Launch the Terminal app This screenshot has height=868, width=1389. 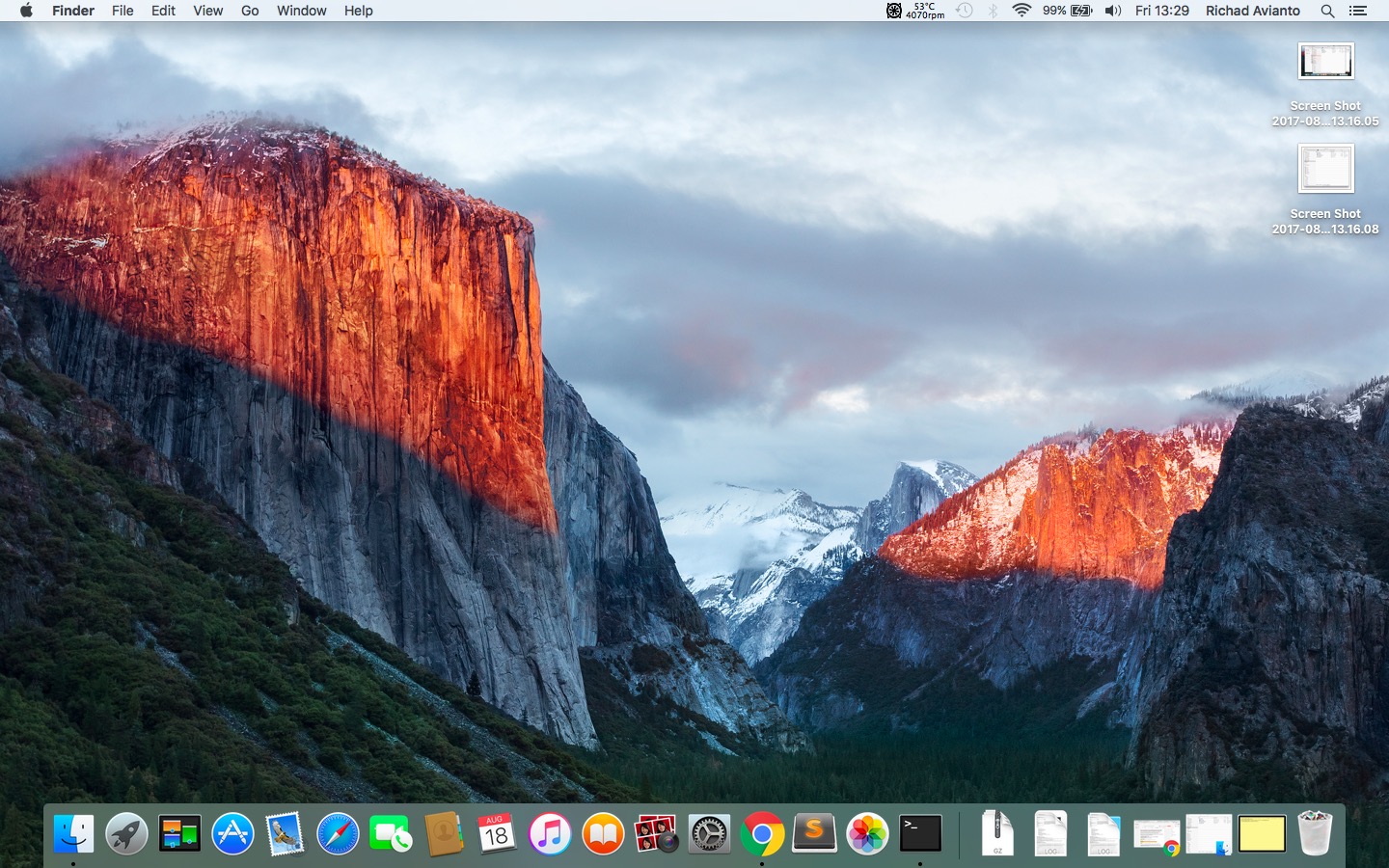pos(920,834)
